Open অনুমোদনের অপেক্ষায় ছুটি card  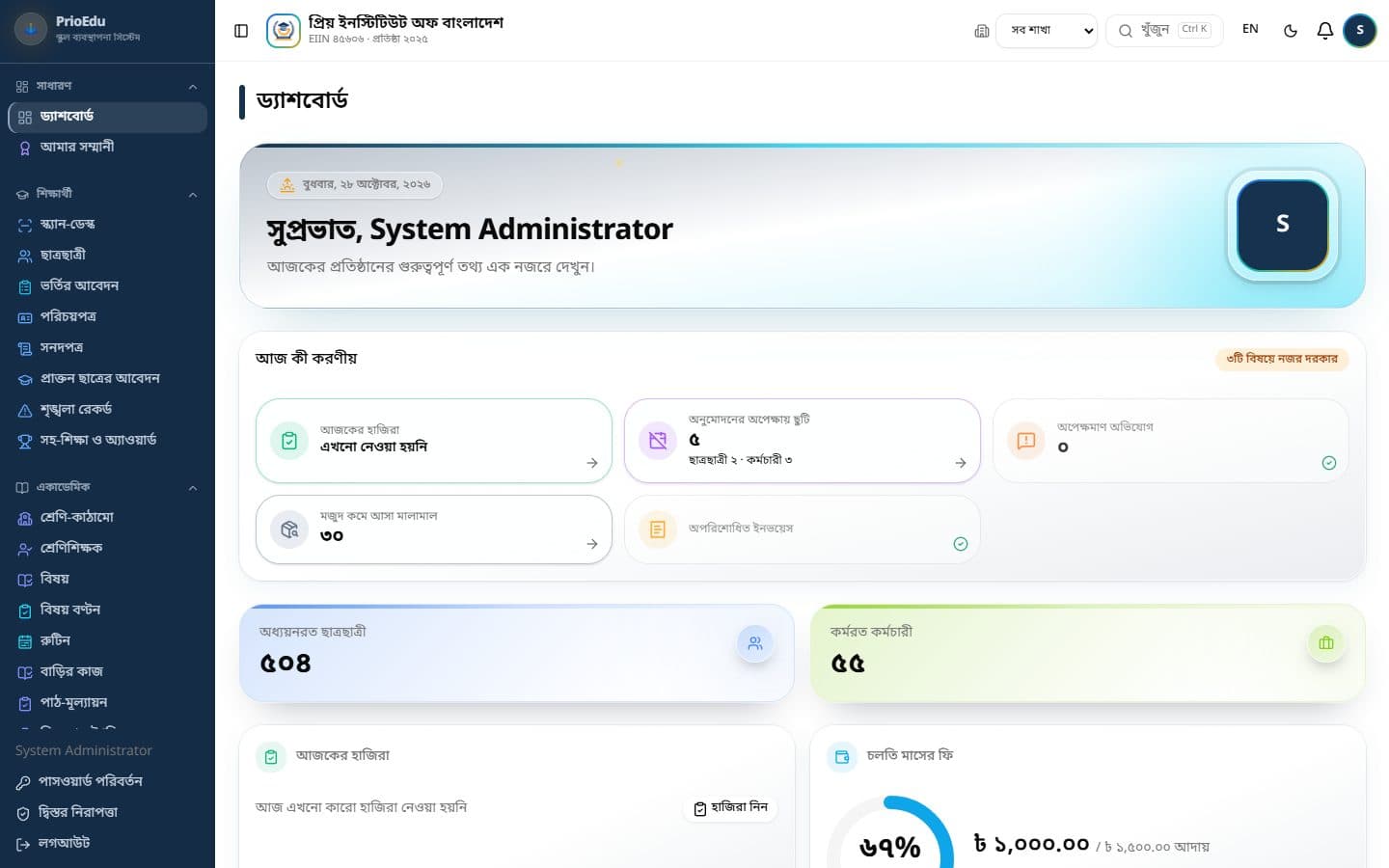coord(803,441)
